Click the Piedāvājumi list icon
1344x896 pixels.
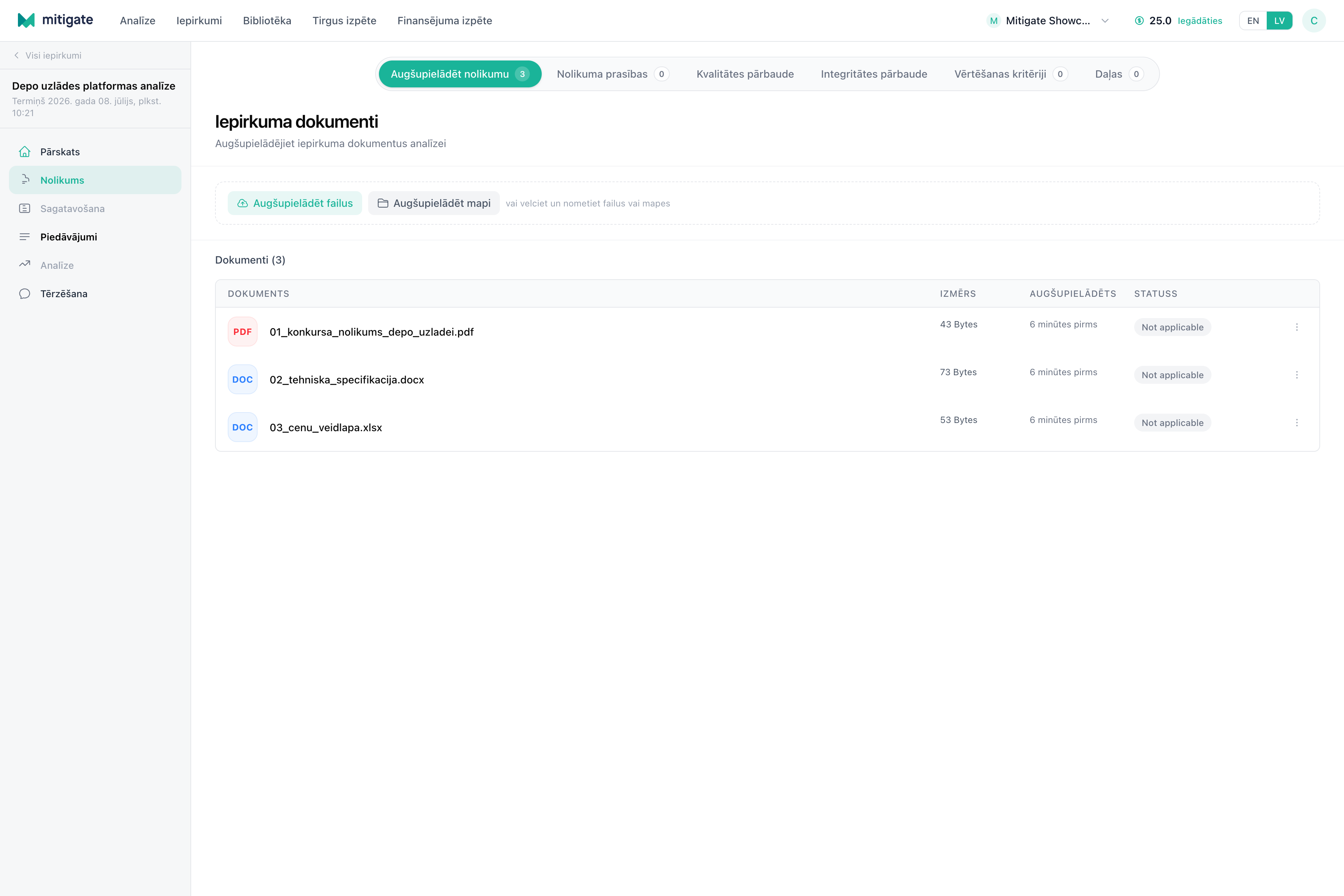(25, 237)
